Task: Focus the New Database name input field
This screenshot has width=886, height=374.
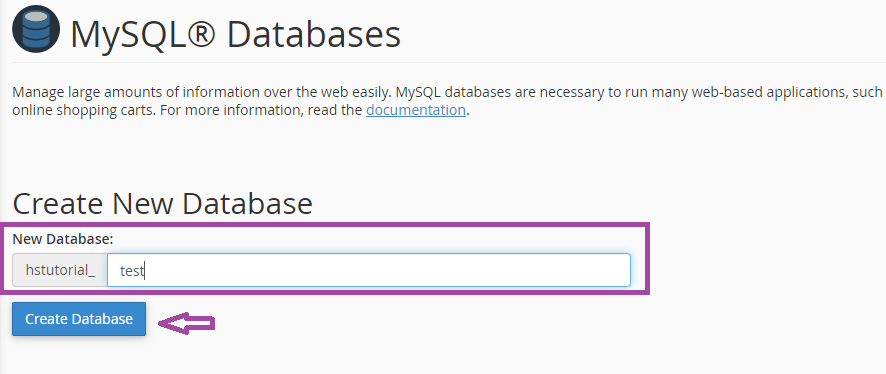Action: [x=369, y=270]
